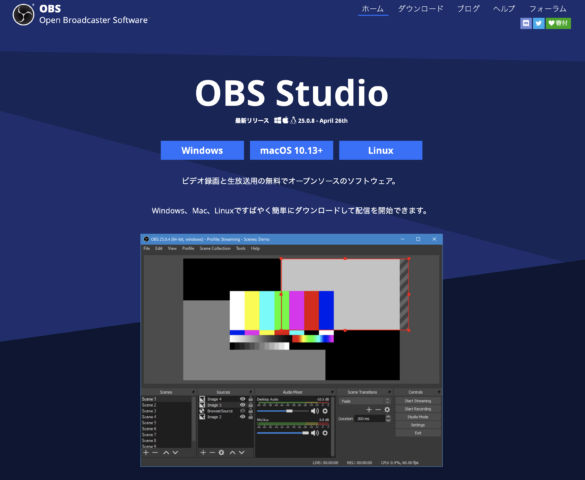Click Start Recording in Controls
585x480 pixels.
click(418, 409)
